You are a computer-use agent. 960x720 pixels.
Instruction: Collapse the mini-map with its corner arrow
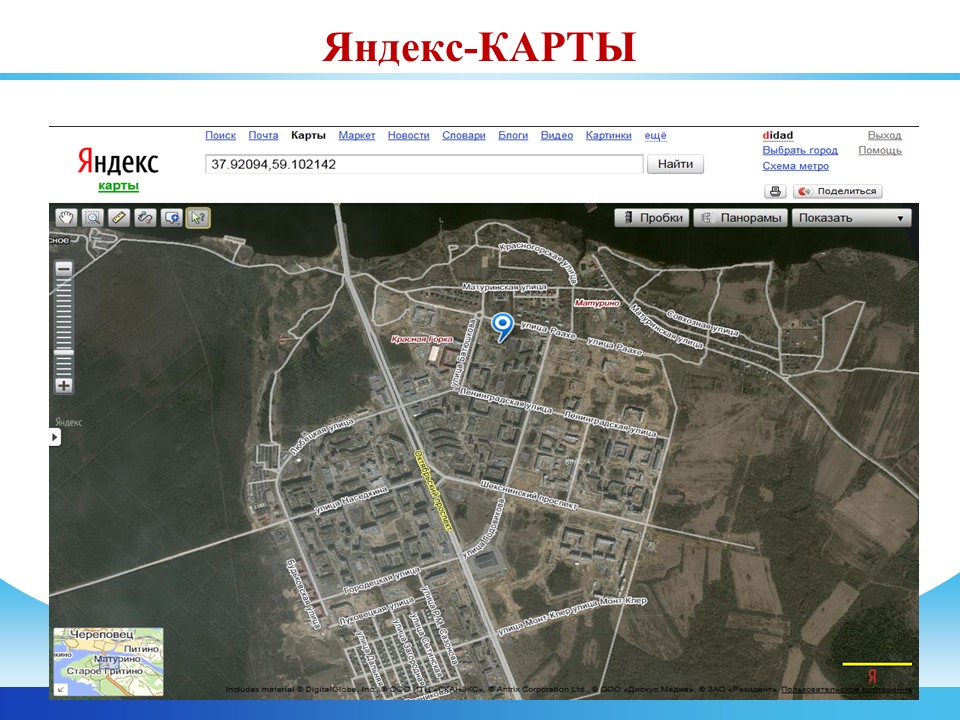61,689
